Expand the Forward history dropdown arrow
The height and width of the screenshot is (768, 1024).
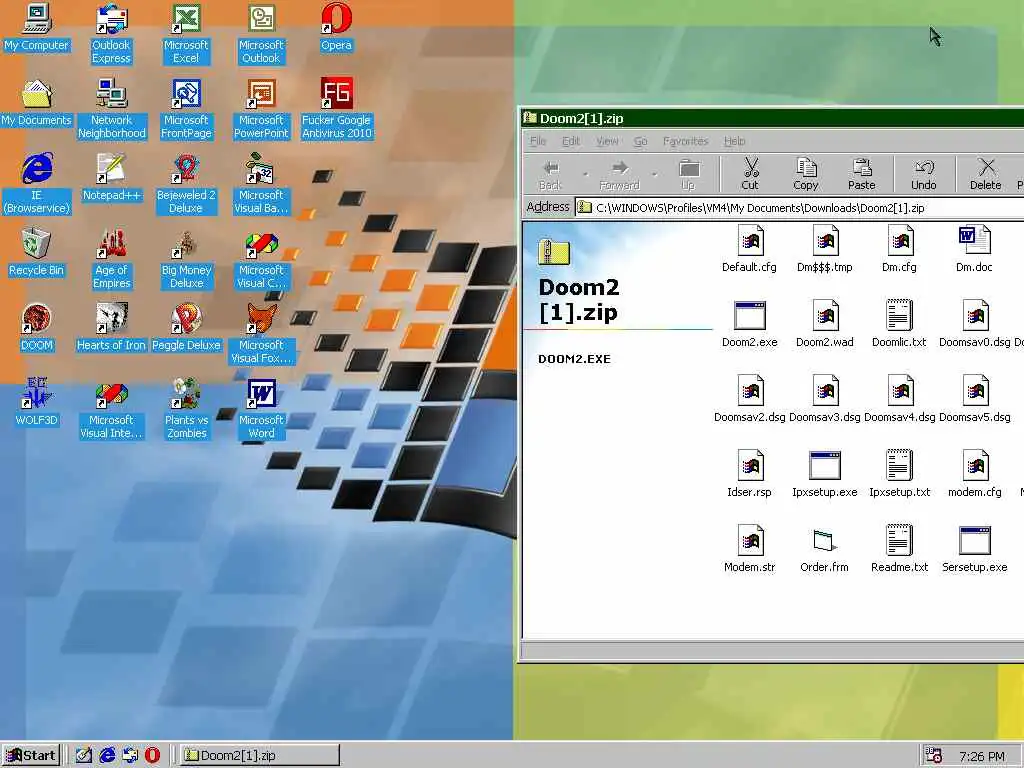click(x=654, y=174)
